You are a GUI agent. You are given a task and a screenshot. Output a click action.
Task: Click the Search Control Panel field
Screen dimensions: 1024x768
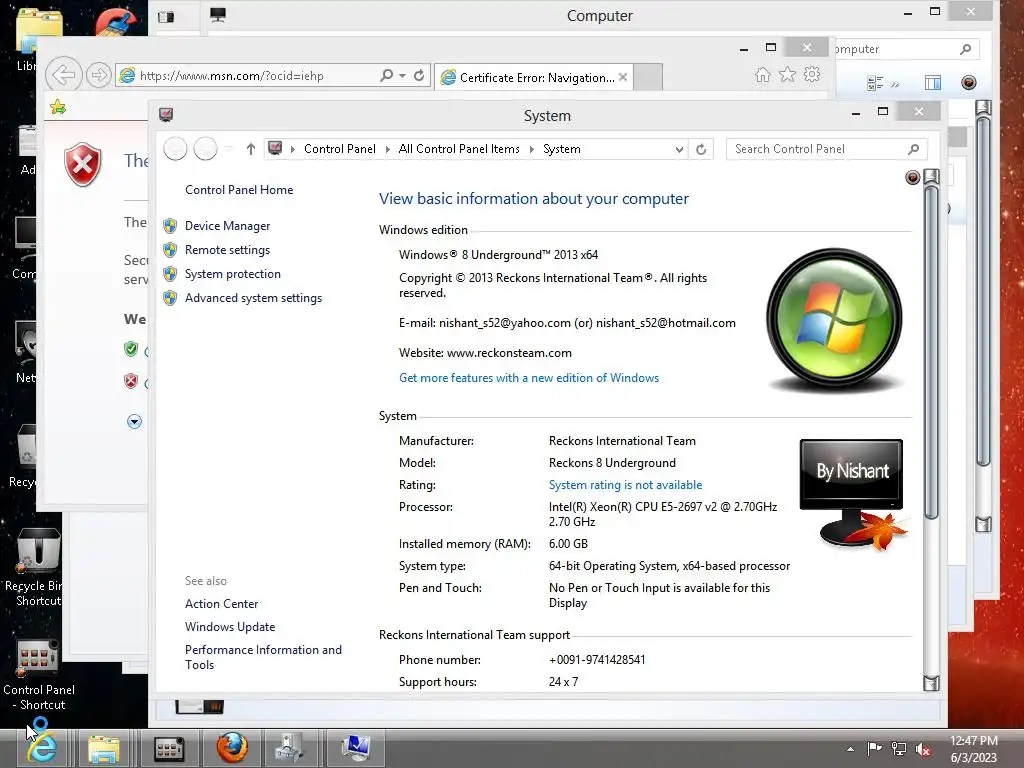pos(826,150)
